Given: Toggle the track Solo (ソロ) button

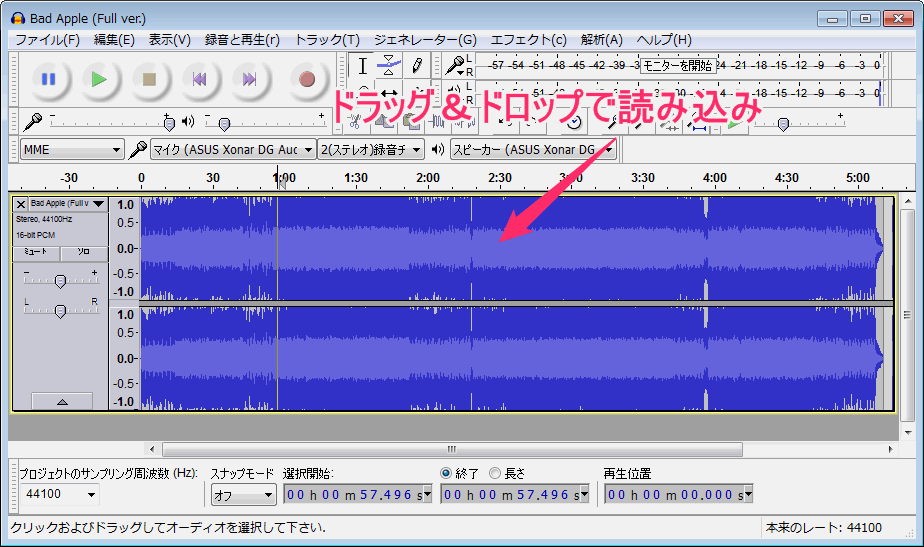Looking at the screenshot, I should 84,252.
